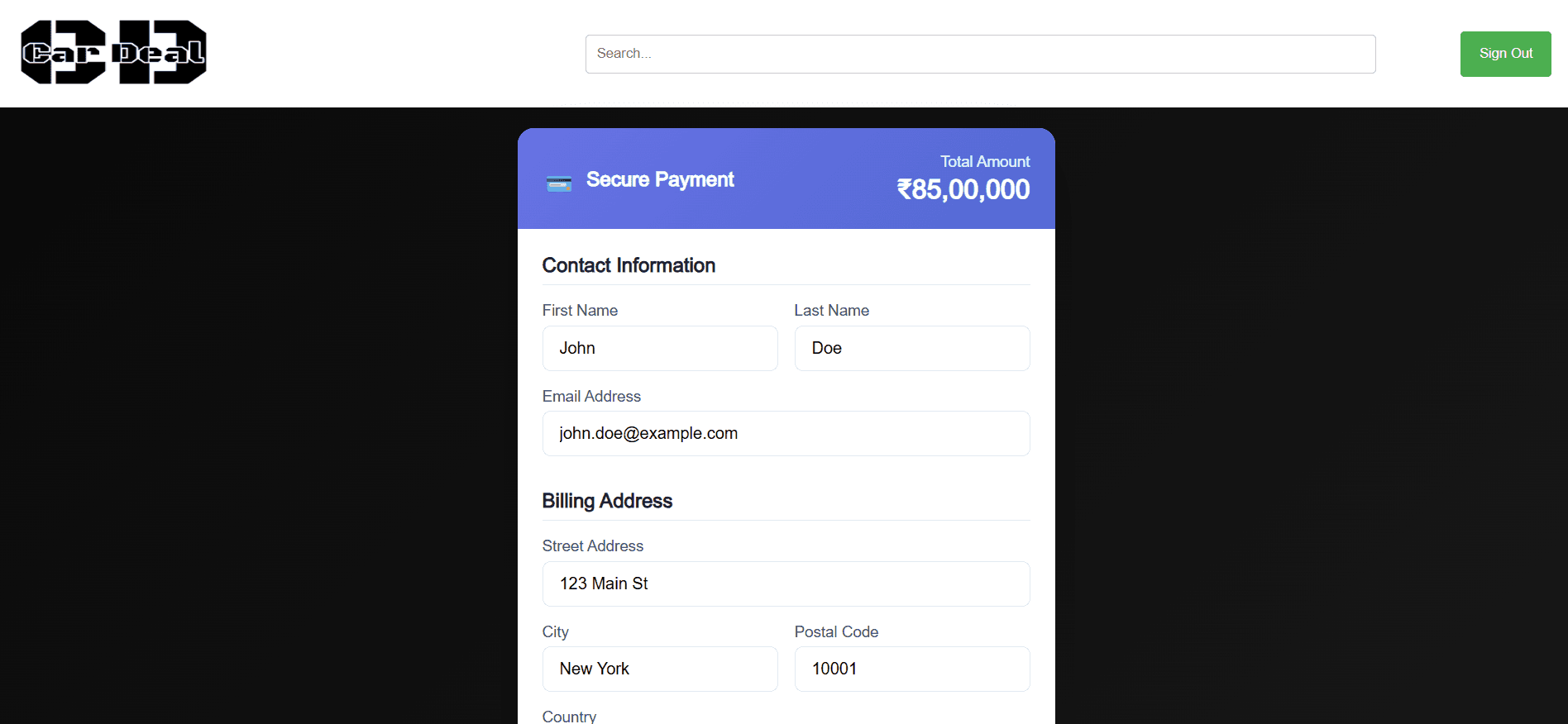Click the Email Address label
The height and width of the screenshot is (724, 1568).
point(591,397)
